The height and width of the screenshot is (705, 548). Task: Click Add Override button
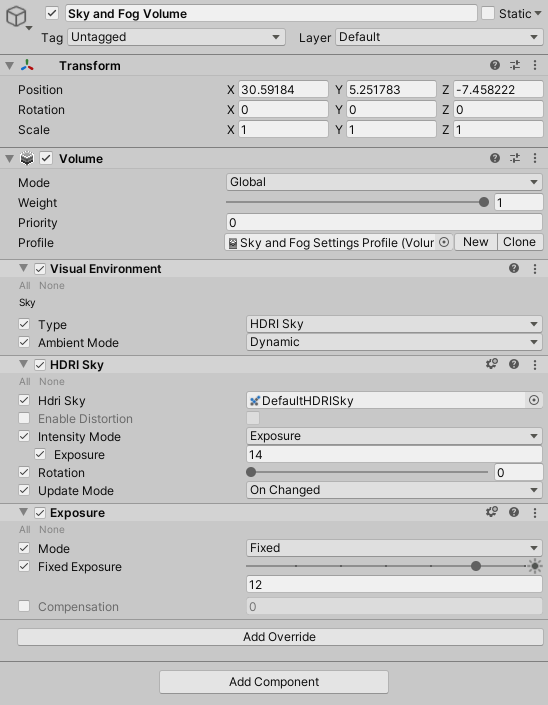[280, 637]
